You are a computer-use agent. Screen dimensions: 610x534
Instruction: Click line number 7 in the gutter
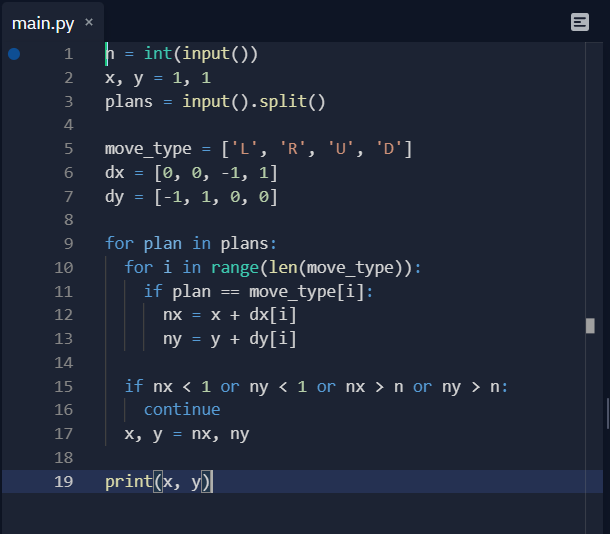(x=68, y=196)
